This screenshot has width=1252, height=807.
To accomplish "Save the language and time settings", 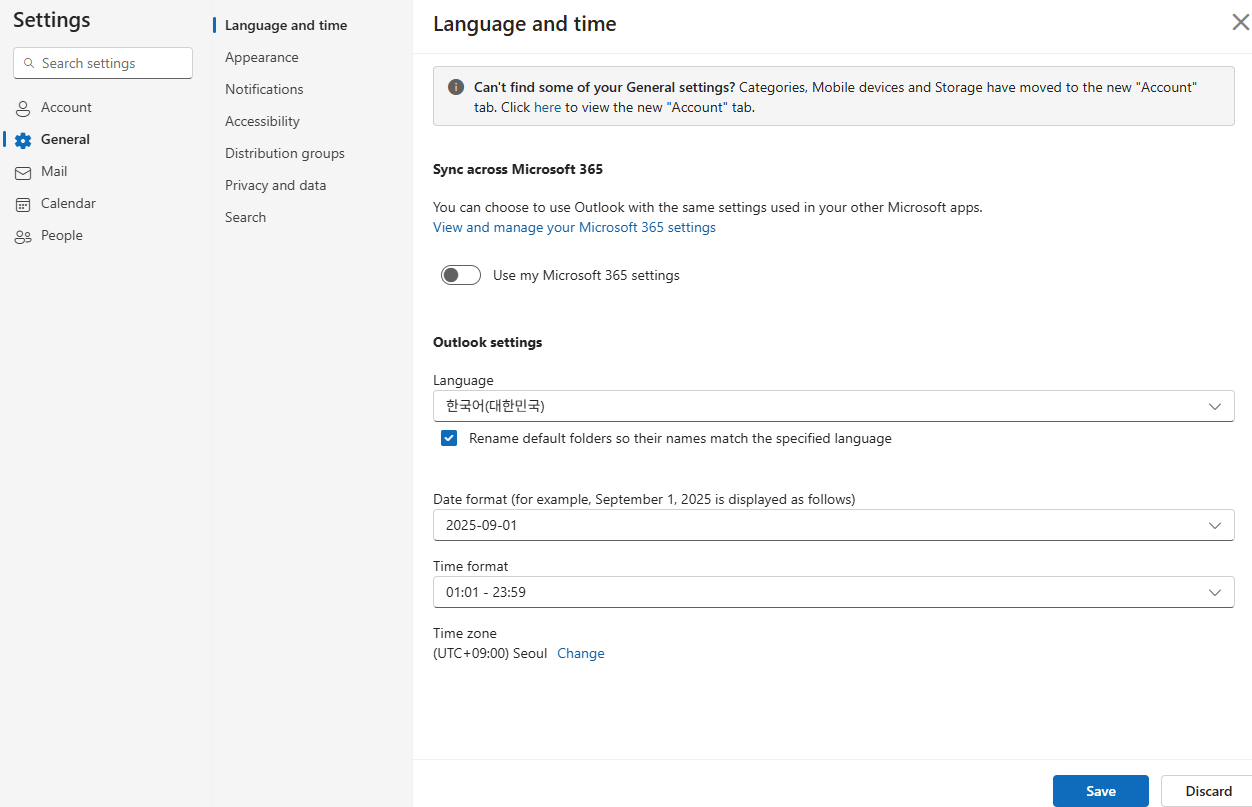I will point(1100,790).
